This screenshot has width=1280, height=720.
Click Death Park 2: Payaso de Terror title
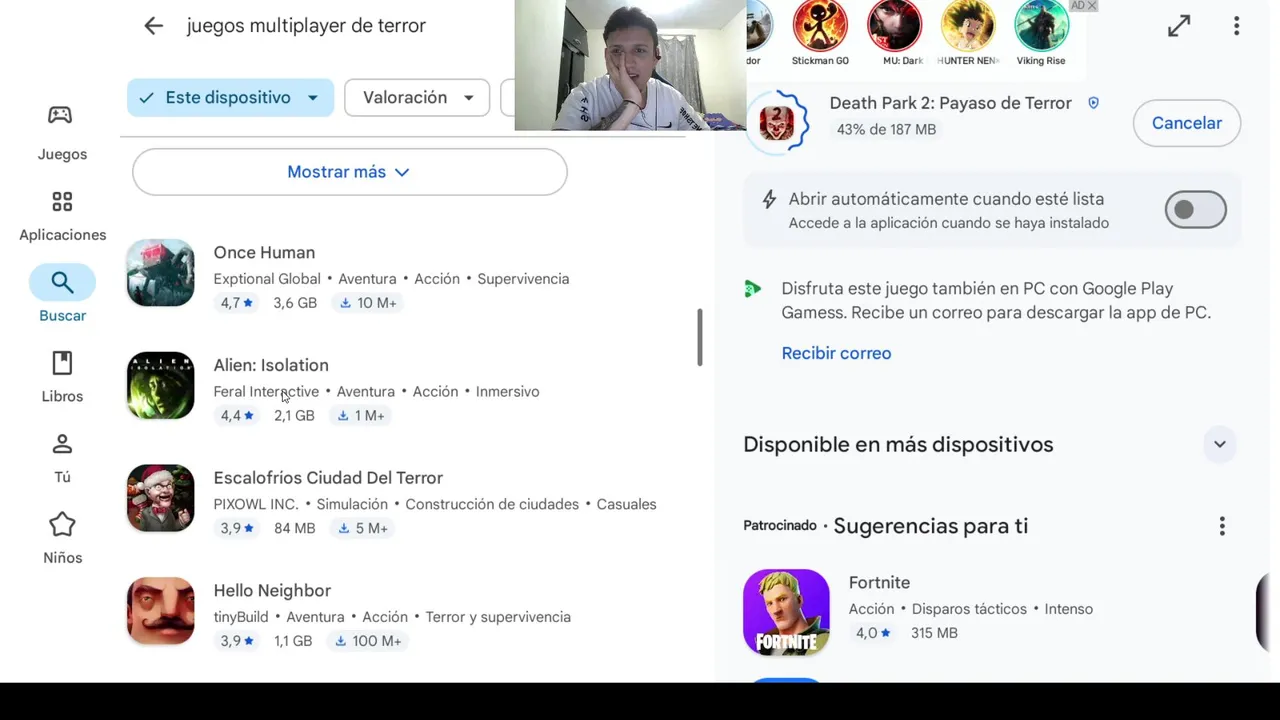point(950,103)
